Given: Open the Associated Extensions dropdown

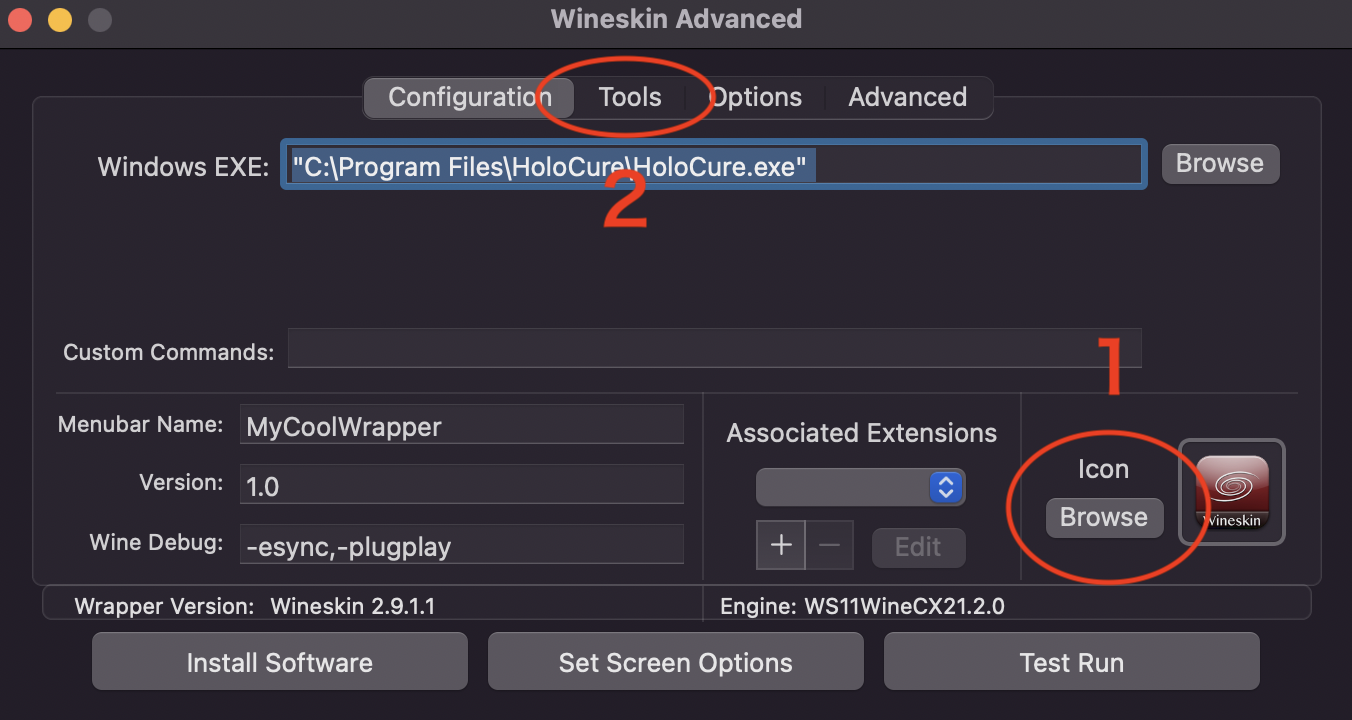Looking at the screenshot, I should [860, 487].
